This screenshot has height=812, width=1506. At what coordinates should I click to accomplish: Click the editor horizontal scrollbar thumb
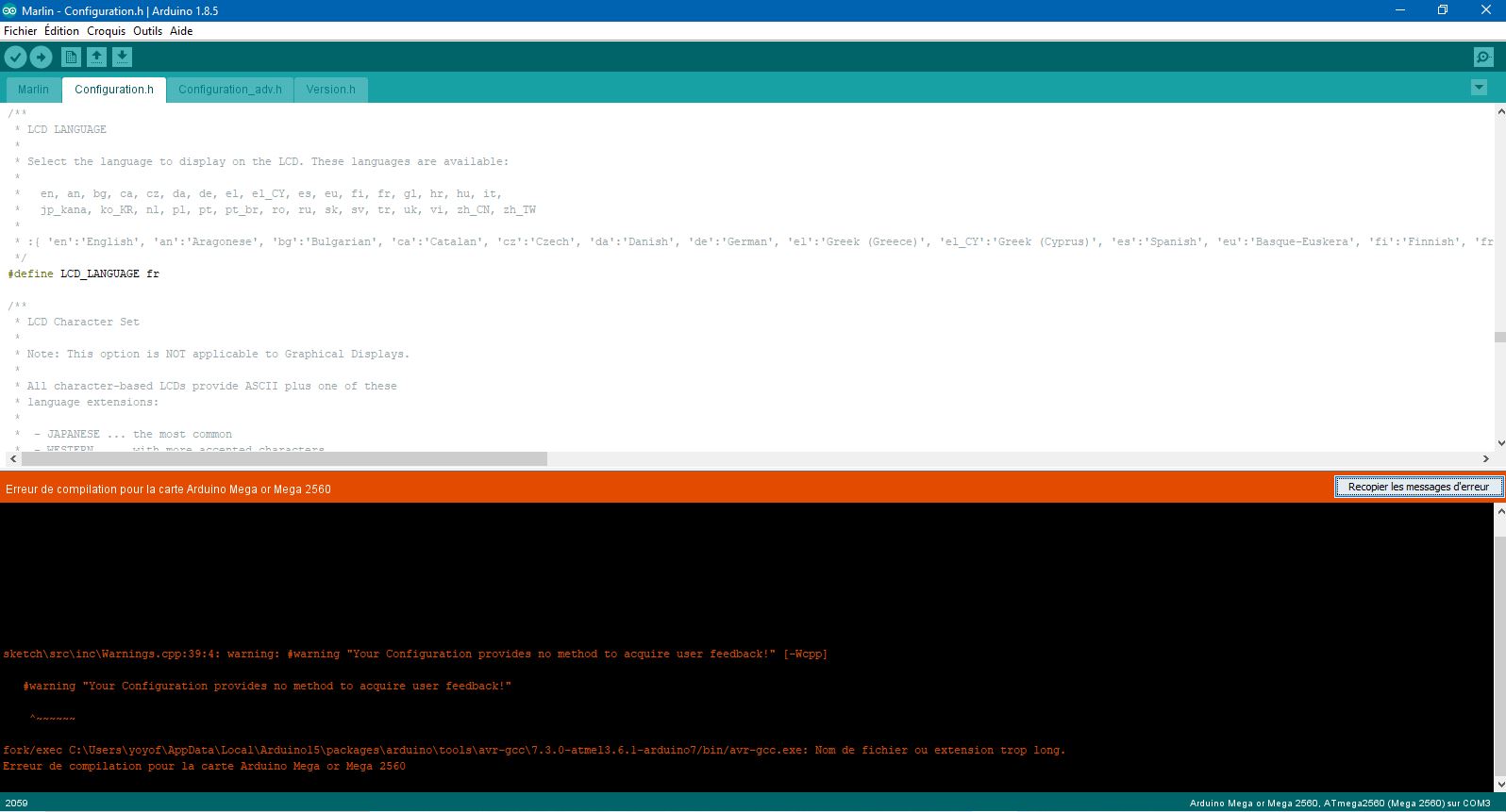click(x=283, y=459)
